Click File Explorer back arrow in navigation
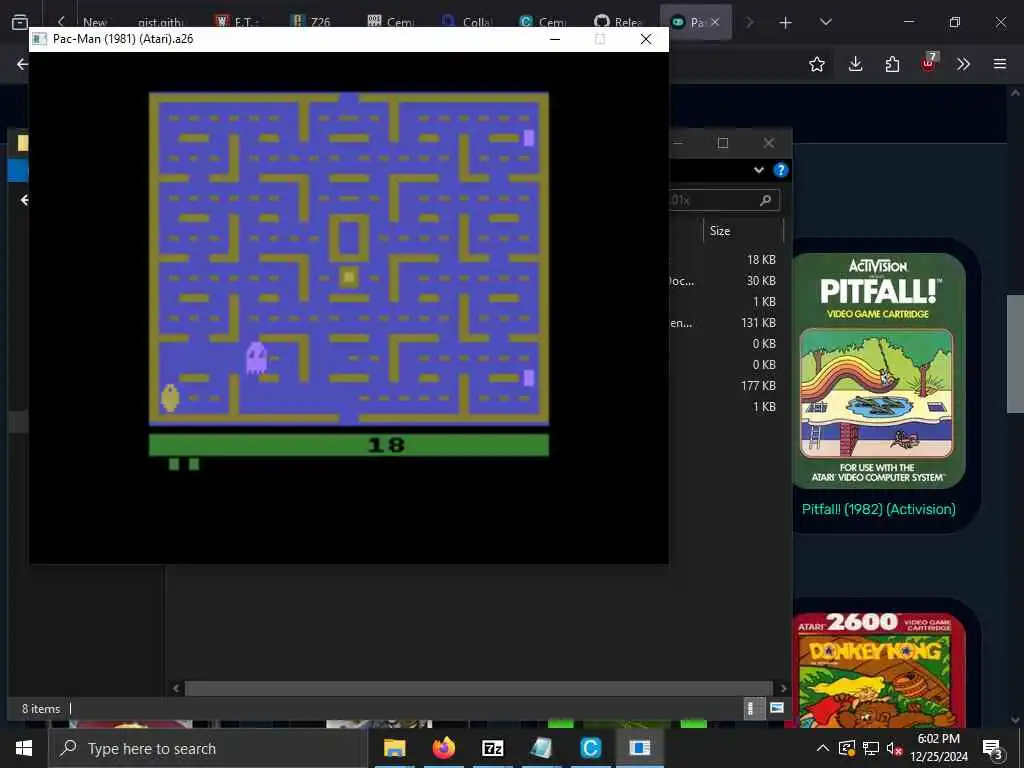The width and height of the screenshot is (1024, 768). [24, 200]
